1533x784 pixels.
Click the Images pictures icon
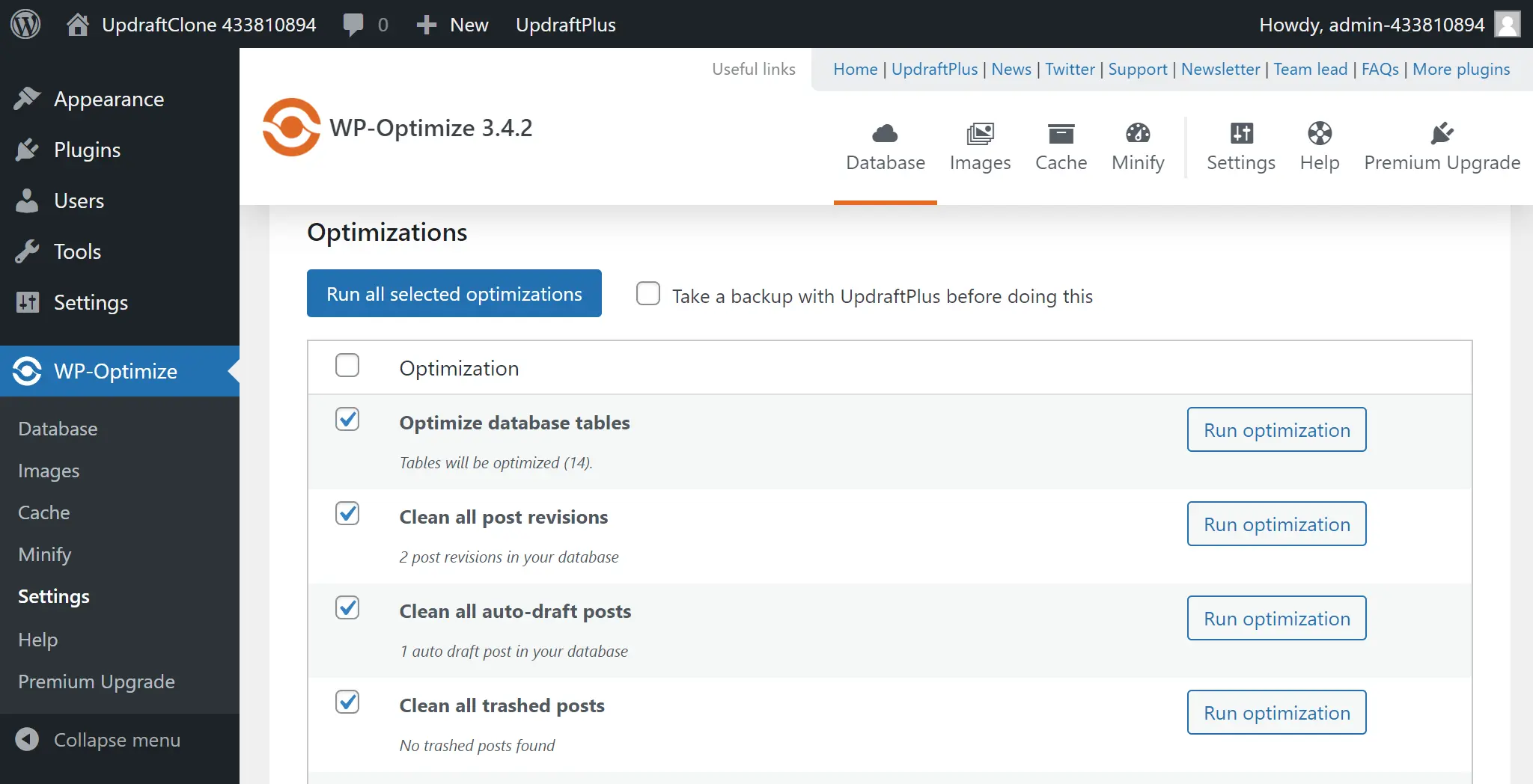(x=980, y=133)
